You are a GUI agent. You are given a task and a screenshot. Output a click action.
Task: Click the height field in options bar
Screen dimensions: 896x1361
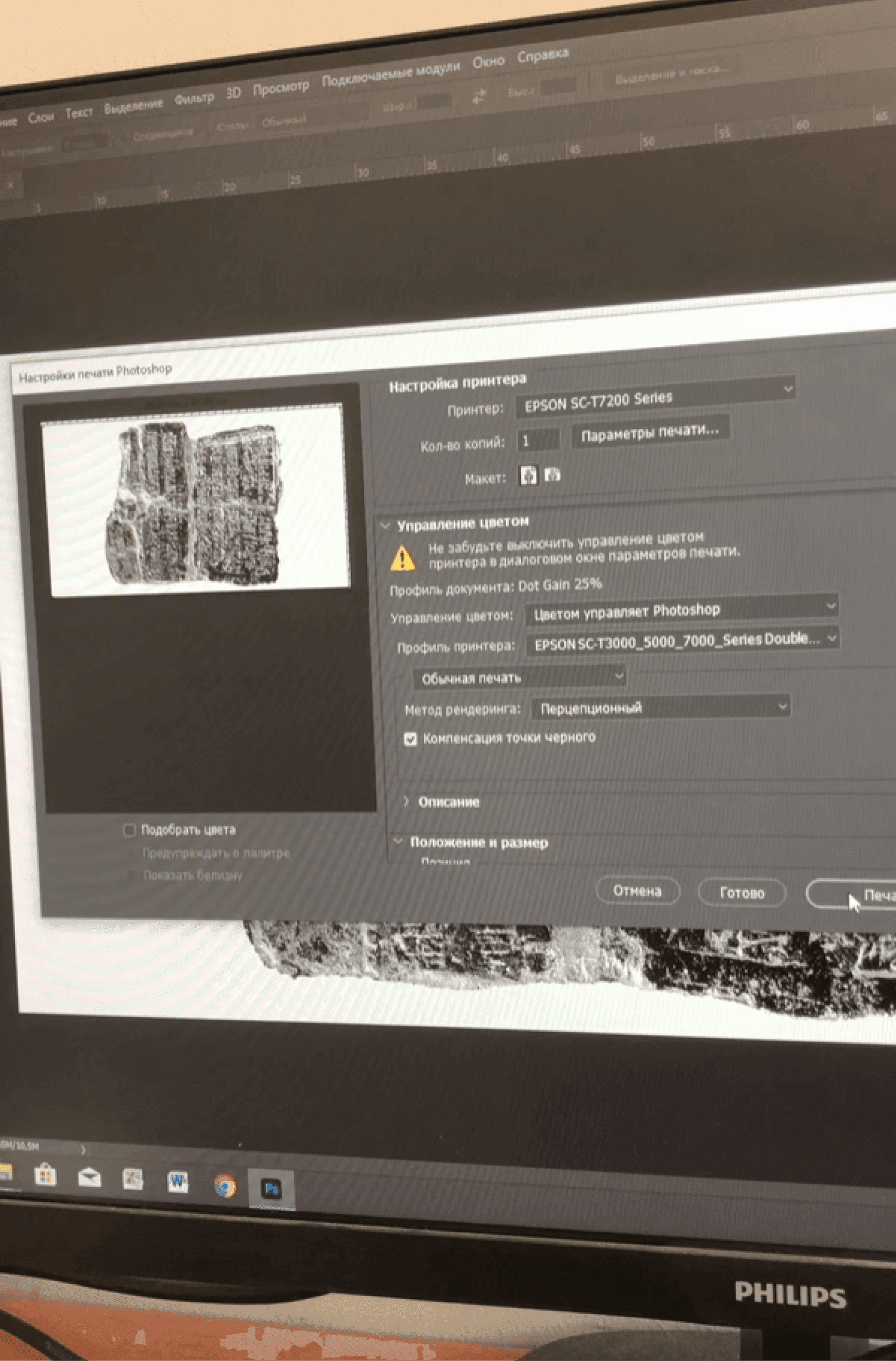click(x=559, y=86)
